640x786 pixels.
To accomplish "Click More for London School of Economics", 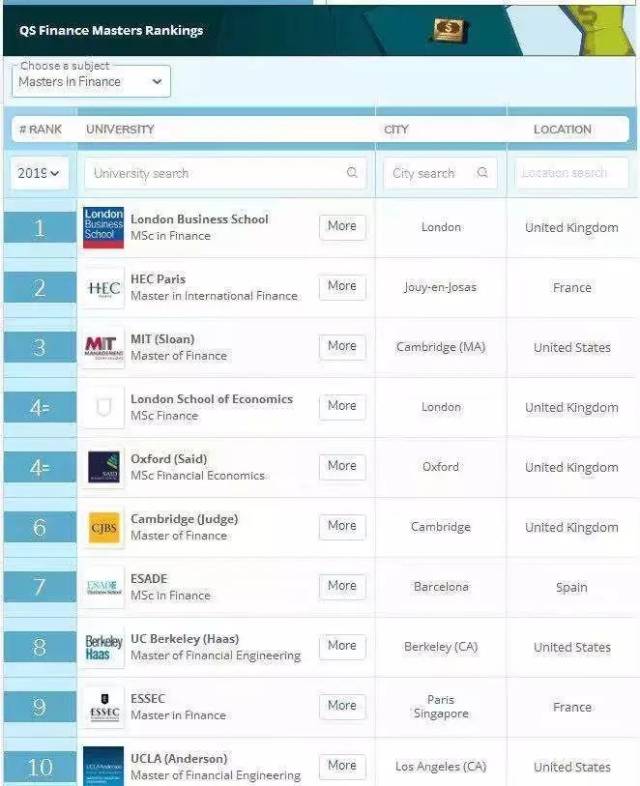I will click(x=342, y=406).
